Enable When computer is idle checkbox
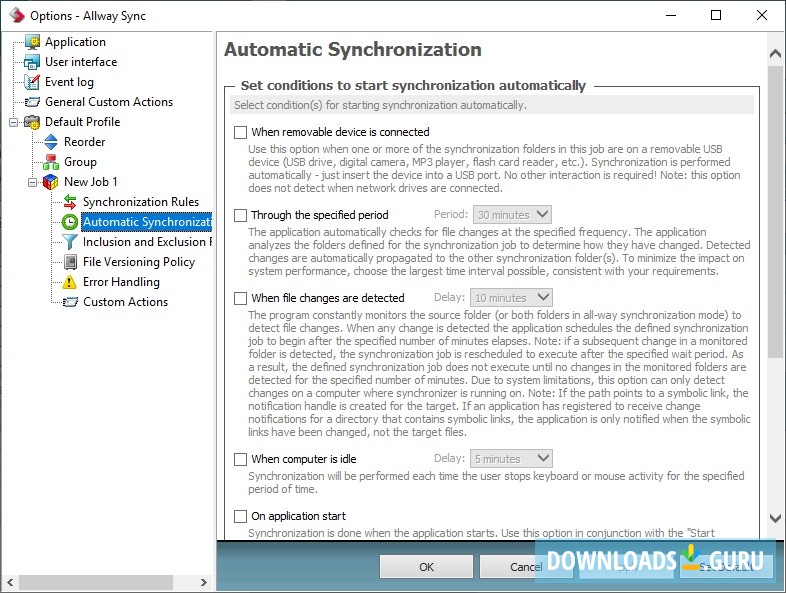 [x=241, y=459]
